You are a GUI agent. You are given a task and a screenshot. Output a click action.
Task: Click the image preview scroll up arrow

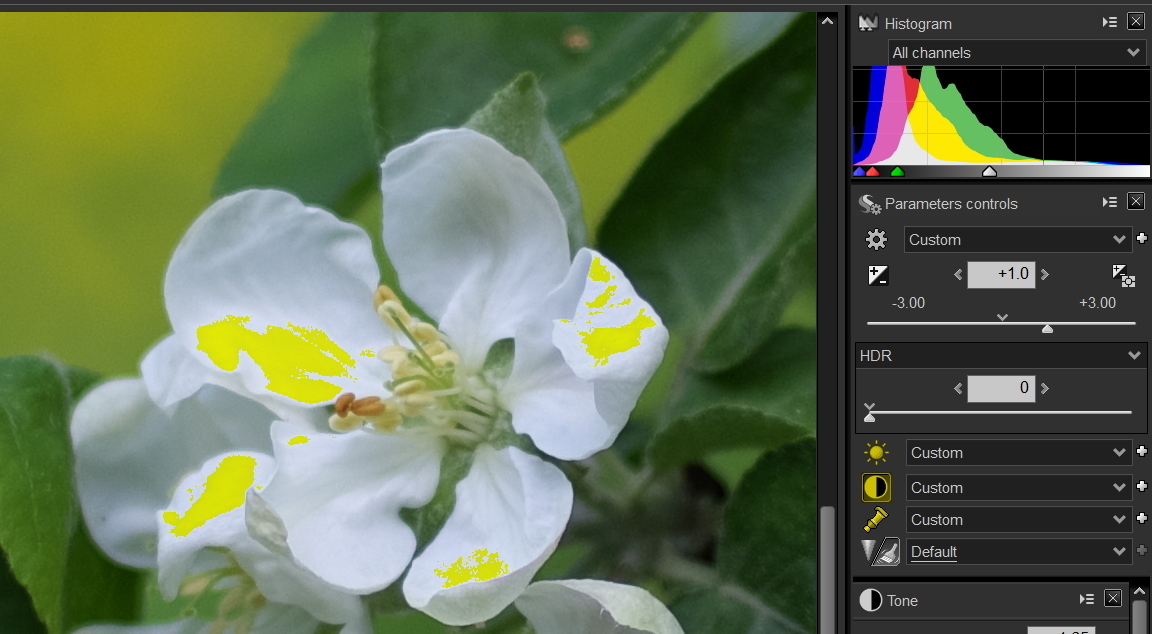[827, 21]
